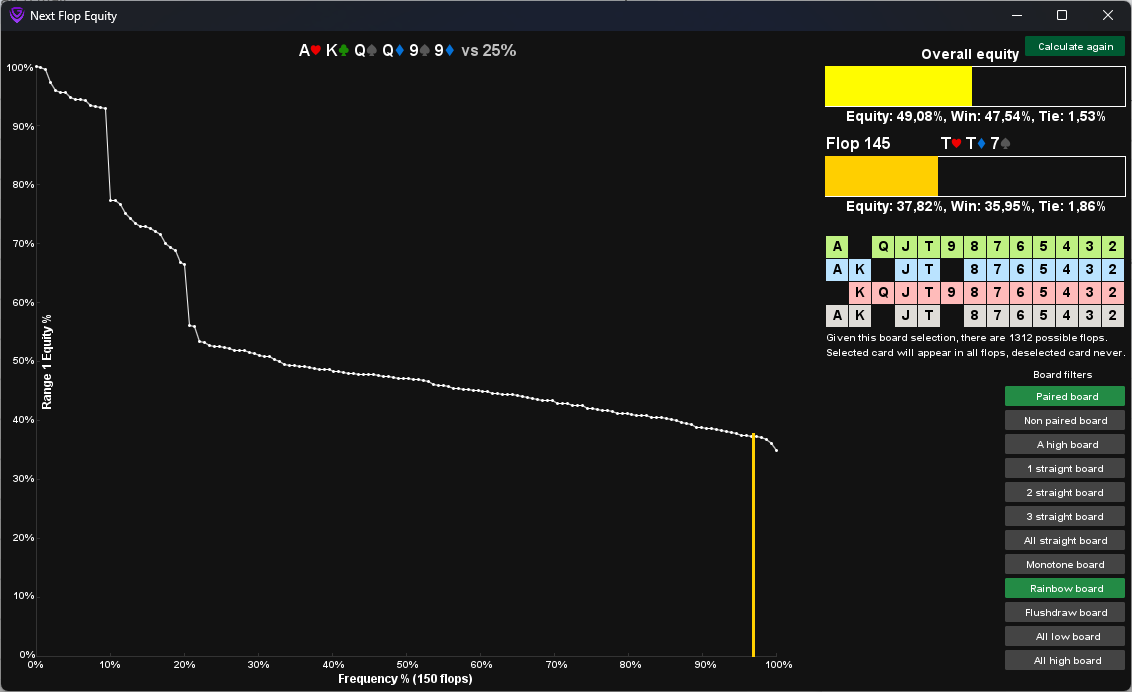Pick the blue King card tile
The height and width of the screenshot is (692, 1132).
pyautogui.click(x=860, y=270)
